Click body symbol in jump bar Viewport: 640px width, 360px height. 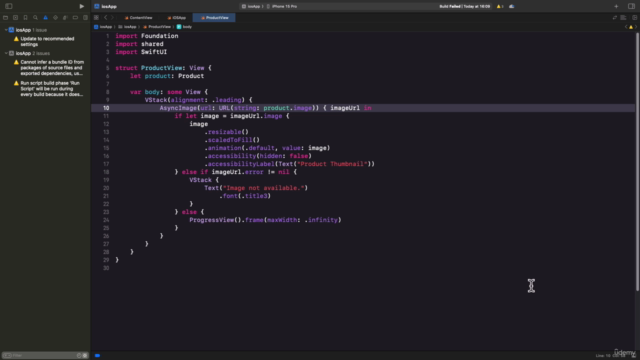click(x=184, y=27)
